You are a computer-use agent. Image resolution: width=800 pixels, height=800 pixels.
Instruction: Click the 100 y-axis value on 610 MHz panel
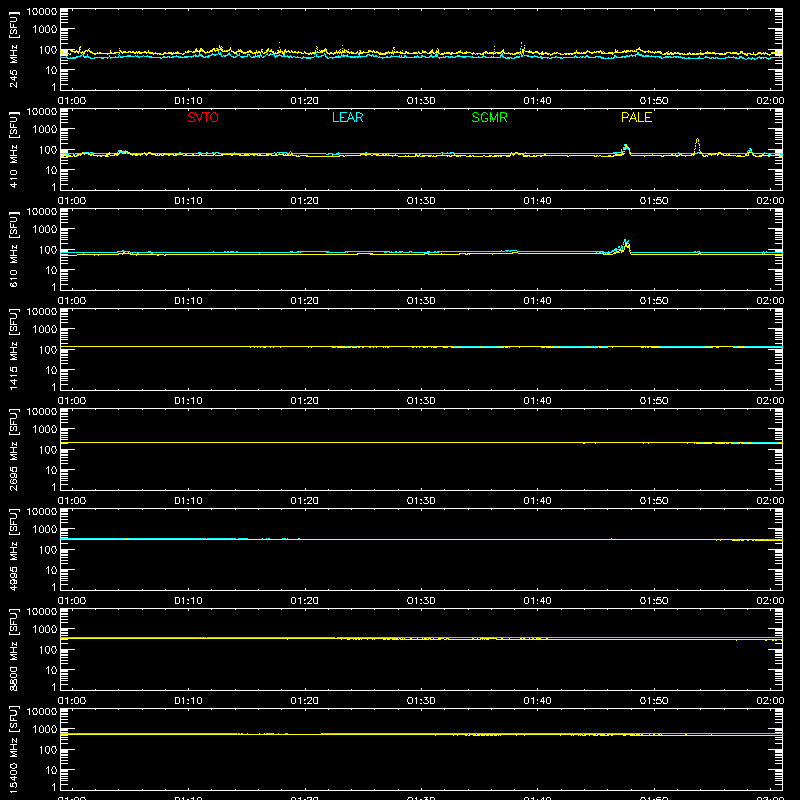[x=48, y=250]
